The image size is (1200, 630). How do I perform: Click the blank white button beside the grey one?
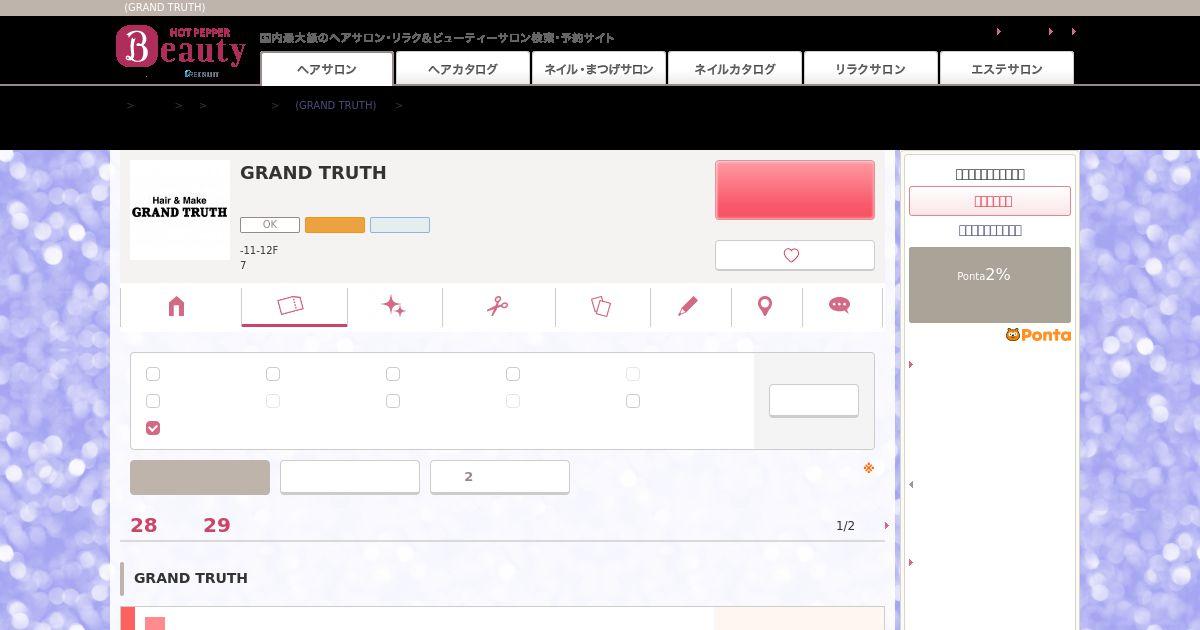pyautogui.click(x=350, y=477)
